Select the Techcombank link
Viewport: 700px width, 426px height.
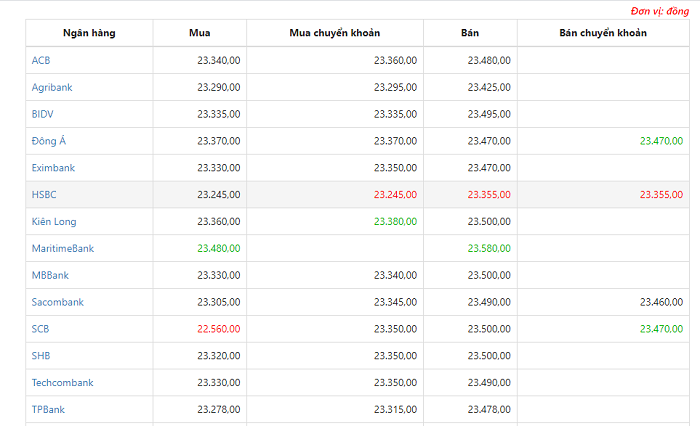pyautogui.click(x=62, y=383)
